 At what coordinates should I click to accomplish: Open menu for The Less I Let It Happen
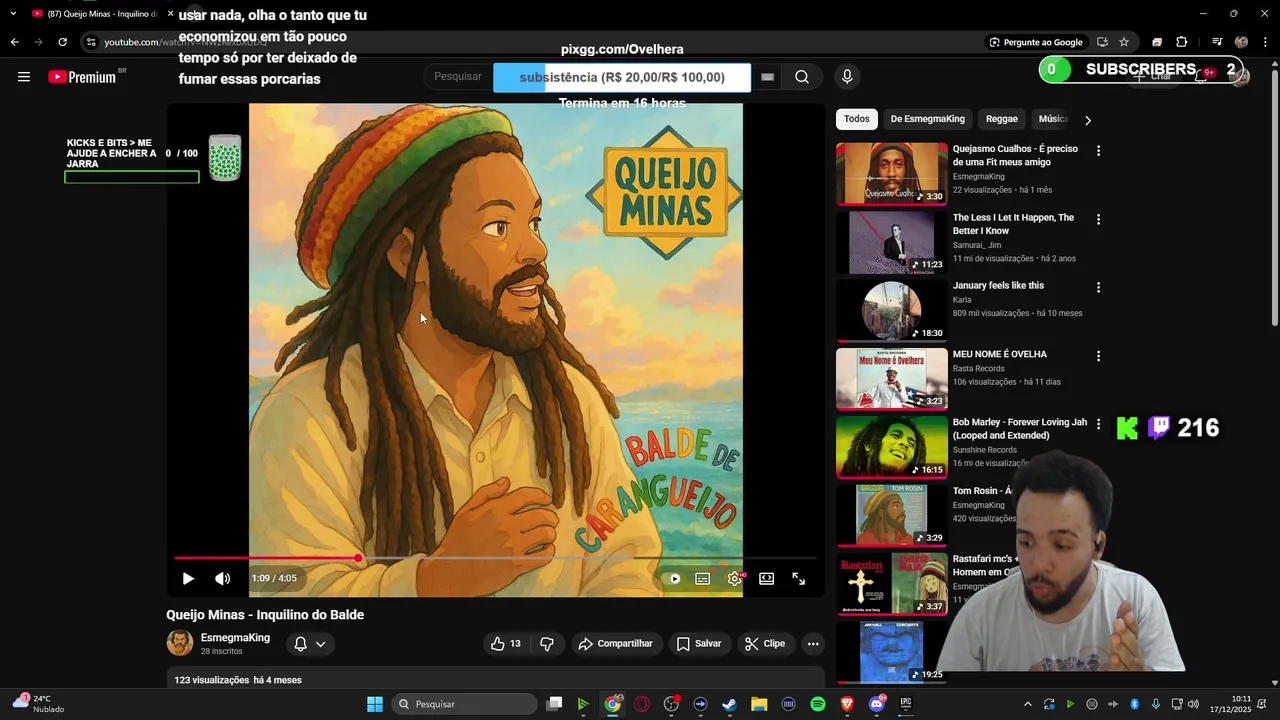tap(1098, 219)
